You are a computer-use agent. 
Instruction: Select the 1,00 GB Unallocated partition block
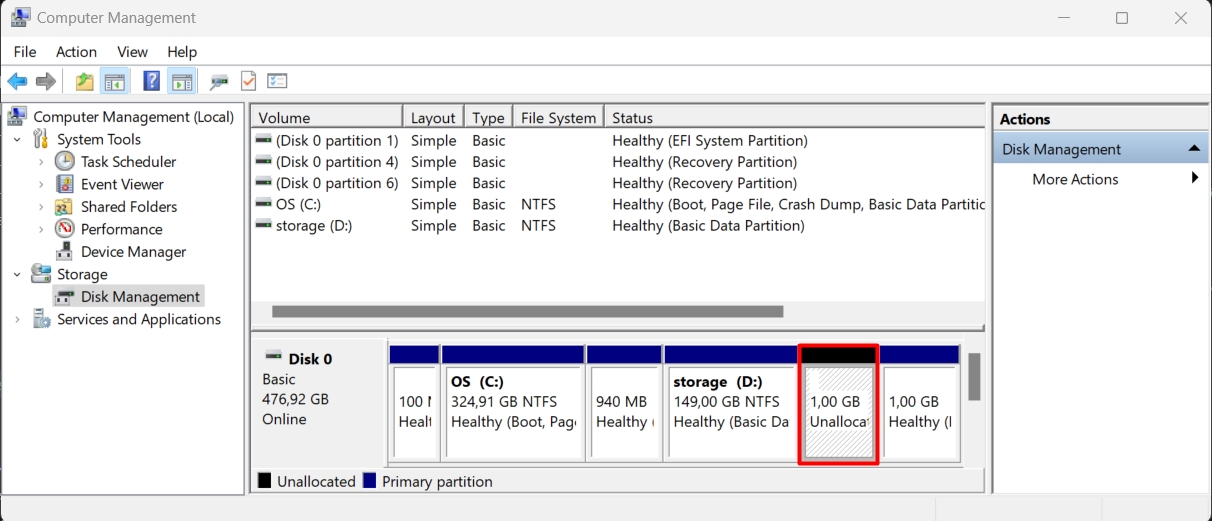point(838,404)
